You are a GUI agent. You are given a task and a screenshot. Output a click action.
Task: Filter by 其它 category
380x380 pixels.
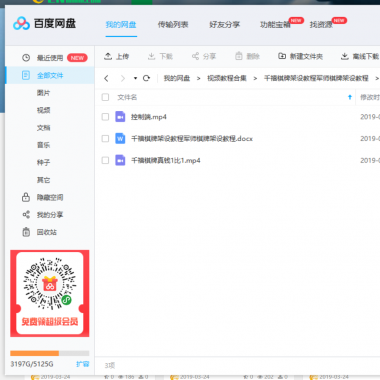click(x=43, y=180)
